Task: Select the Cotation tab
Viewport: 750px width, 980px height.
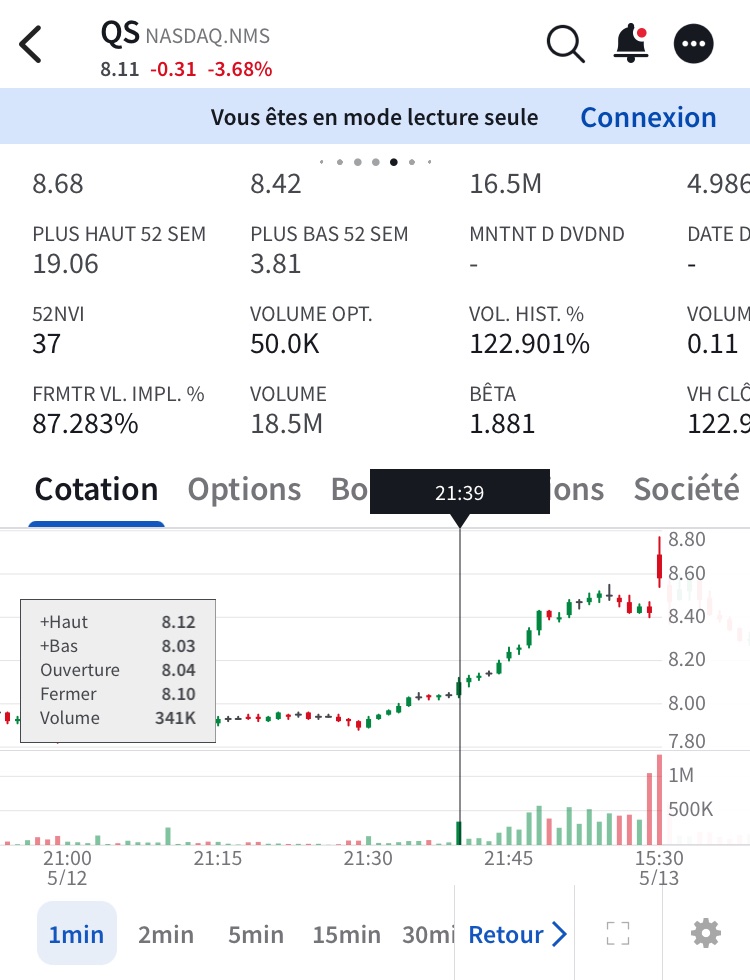Action: click(96, 489)
